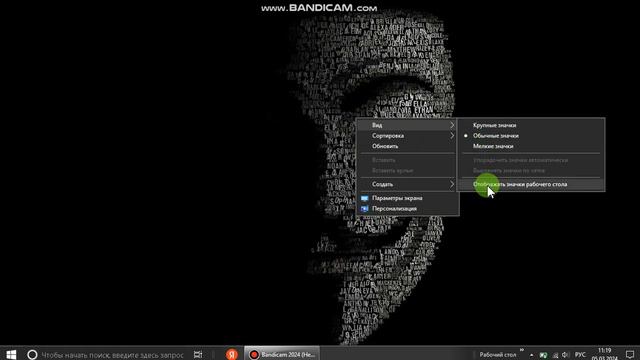Click the Параметры экрана monitor icon
Image resolution: width=640 pixels, height=360 pixels.
[x=364, y=198]
